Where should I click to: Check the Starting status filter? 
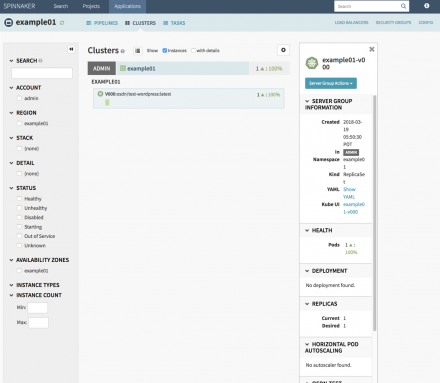(x=19, y=227)
